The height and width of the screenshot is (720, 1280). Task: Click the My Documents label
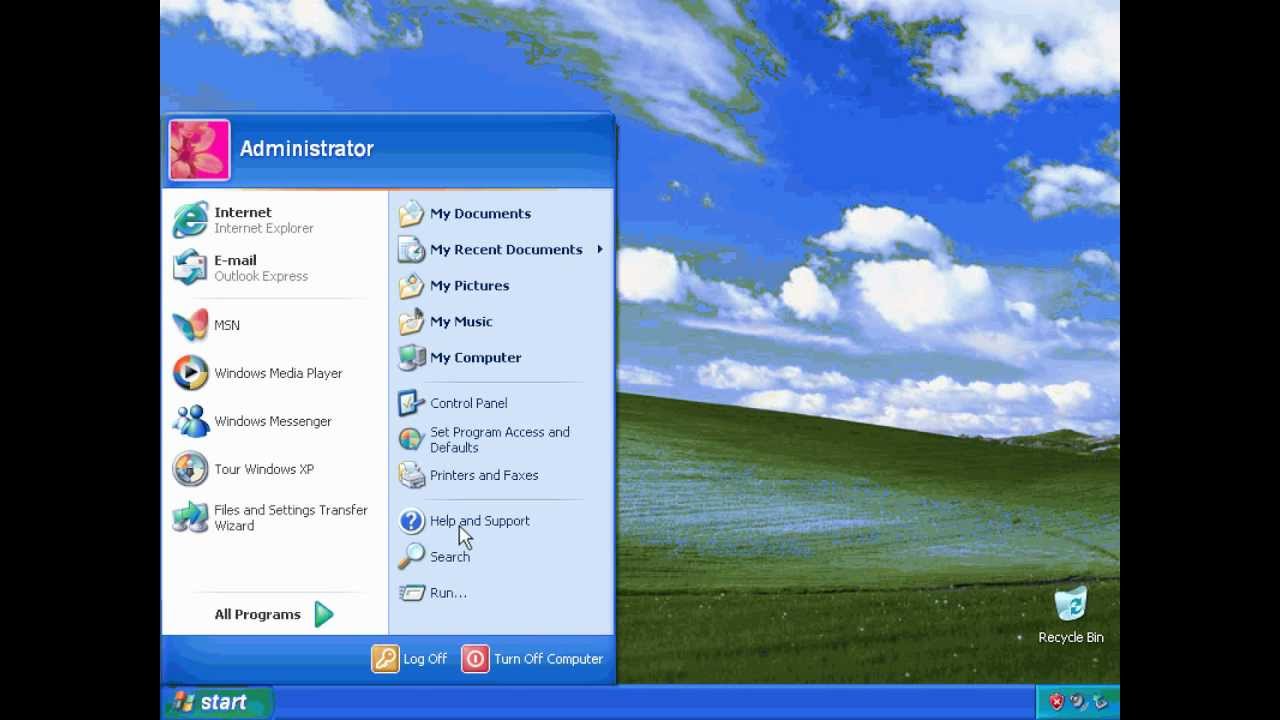pos(480,213)
